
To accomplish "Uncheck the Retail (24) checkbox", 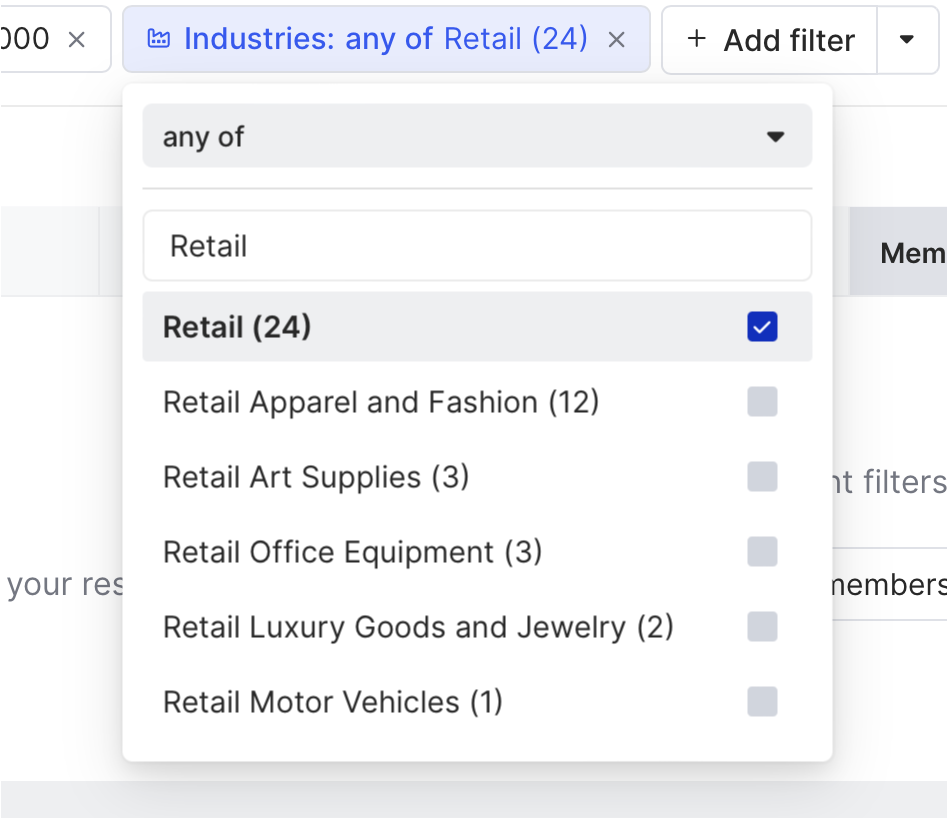I will [762, 327].
